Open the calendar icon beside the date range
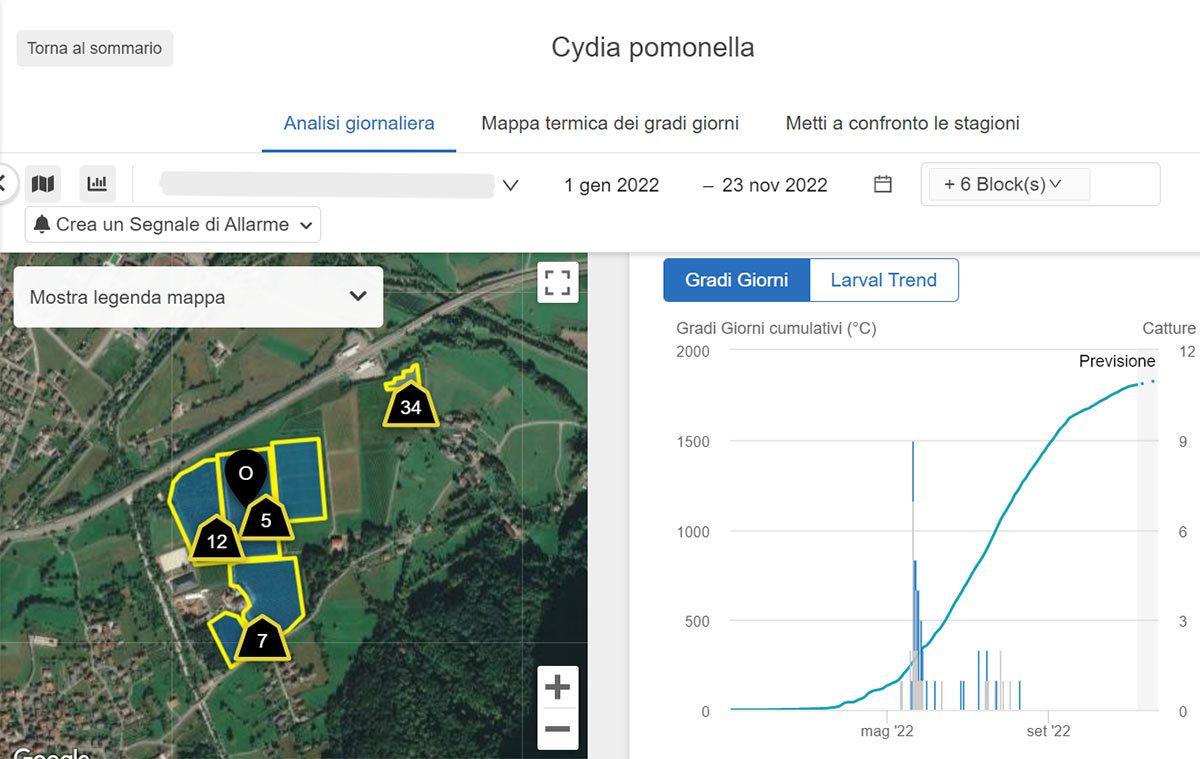Image resolution: width=1200 pixels, height=759 pixels. 882,184
